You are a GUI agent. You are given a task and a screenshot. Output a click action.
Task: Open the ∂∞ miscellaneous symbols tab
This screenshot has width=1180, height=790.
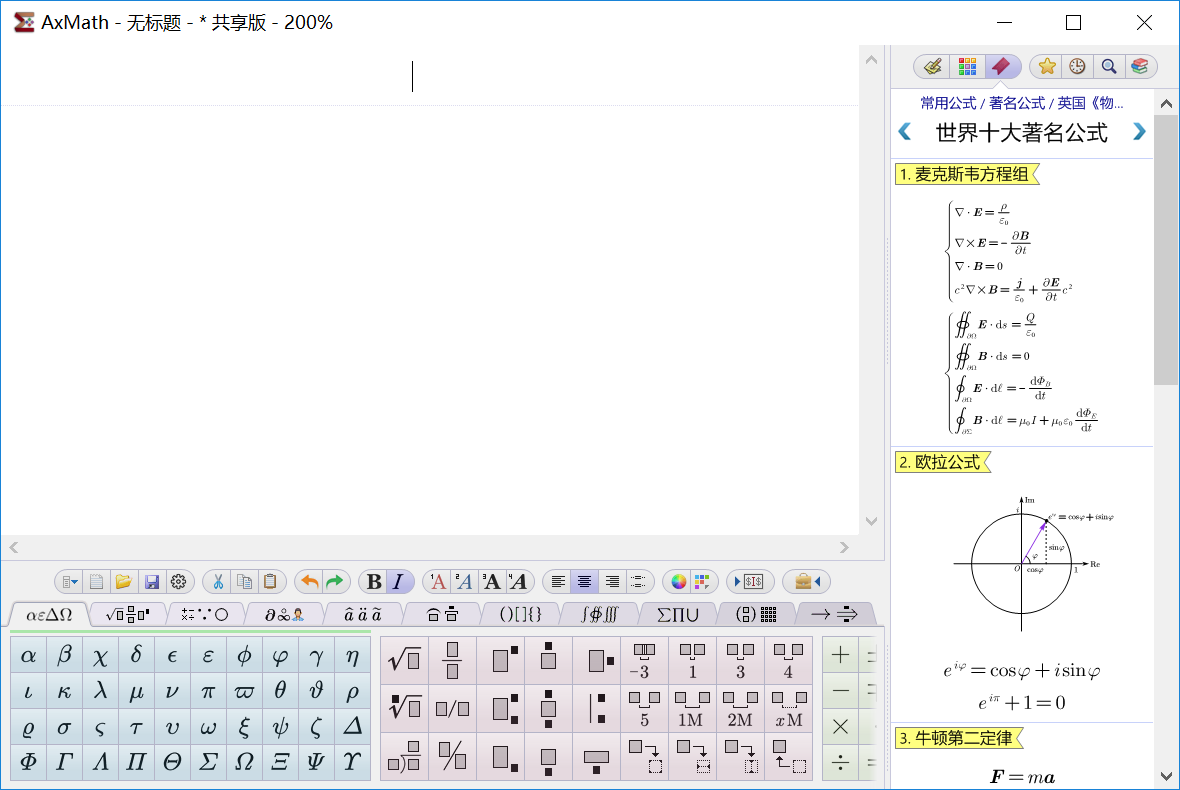click(x=284, y=615)
